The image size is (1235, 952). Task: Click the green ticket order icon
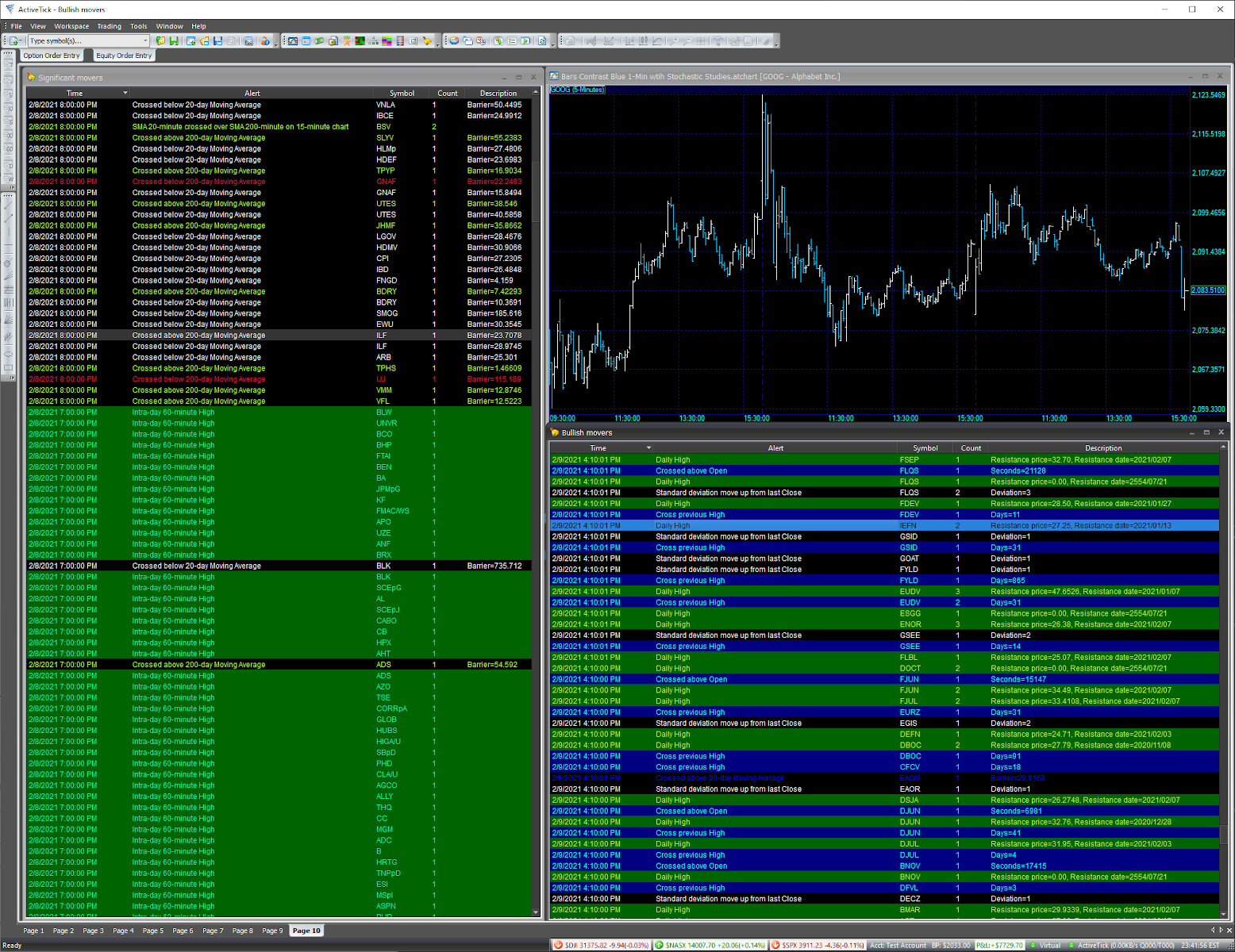coord(319,40)
